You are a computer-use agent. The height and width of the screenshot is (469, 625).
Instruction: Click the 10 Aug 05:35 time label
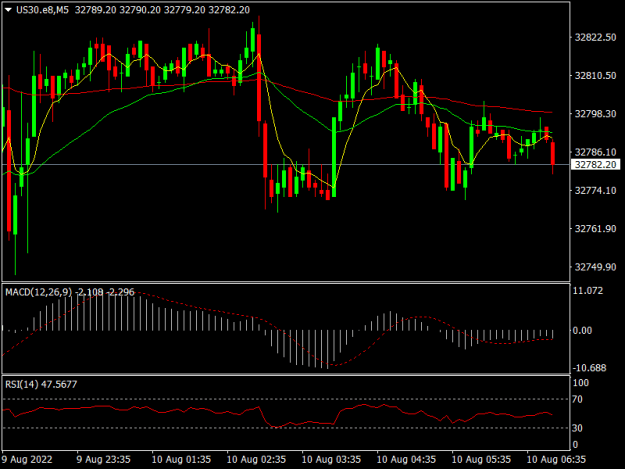pos(481,459)
